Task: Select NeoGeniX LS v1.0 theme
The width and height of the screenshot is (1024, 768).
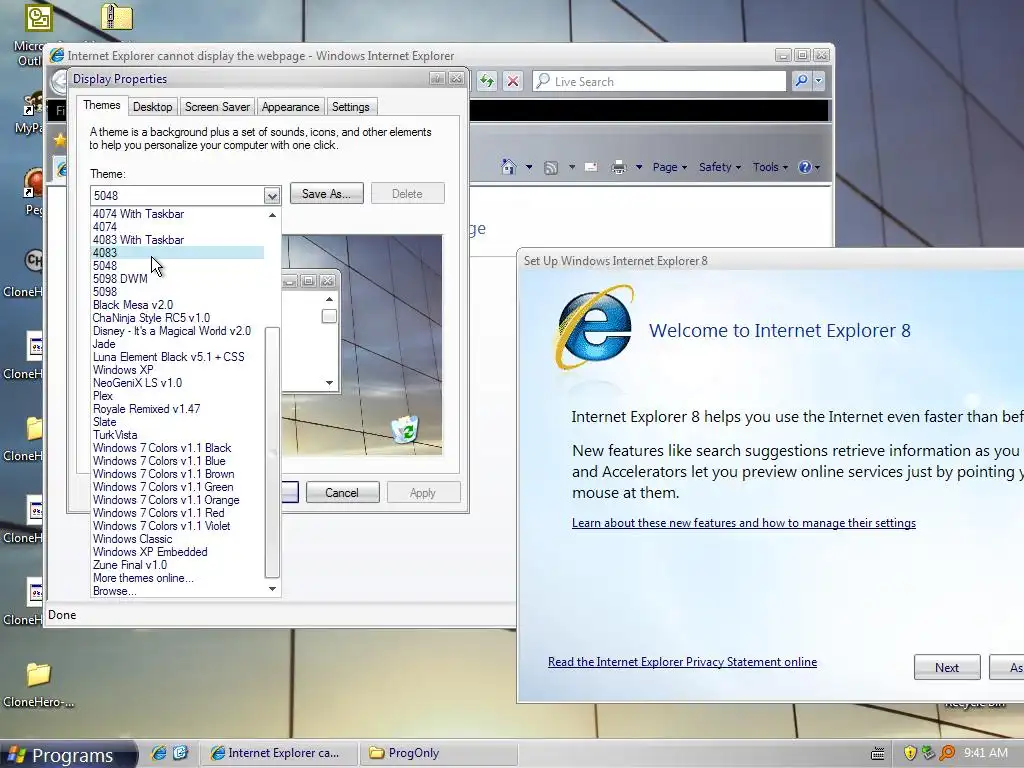Action: coord(178,383)
